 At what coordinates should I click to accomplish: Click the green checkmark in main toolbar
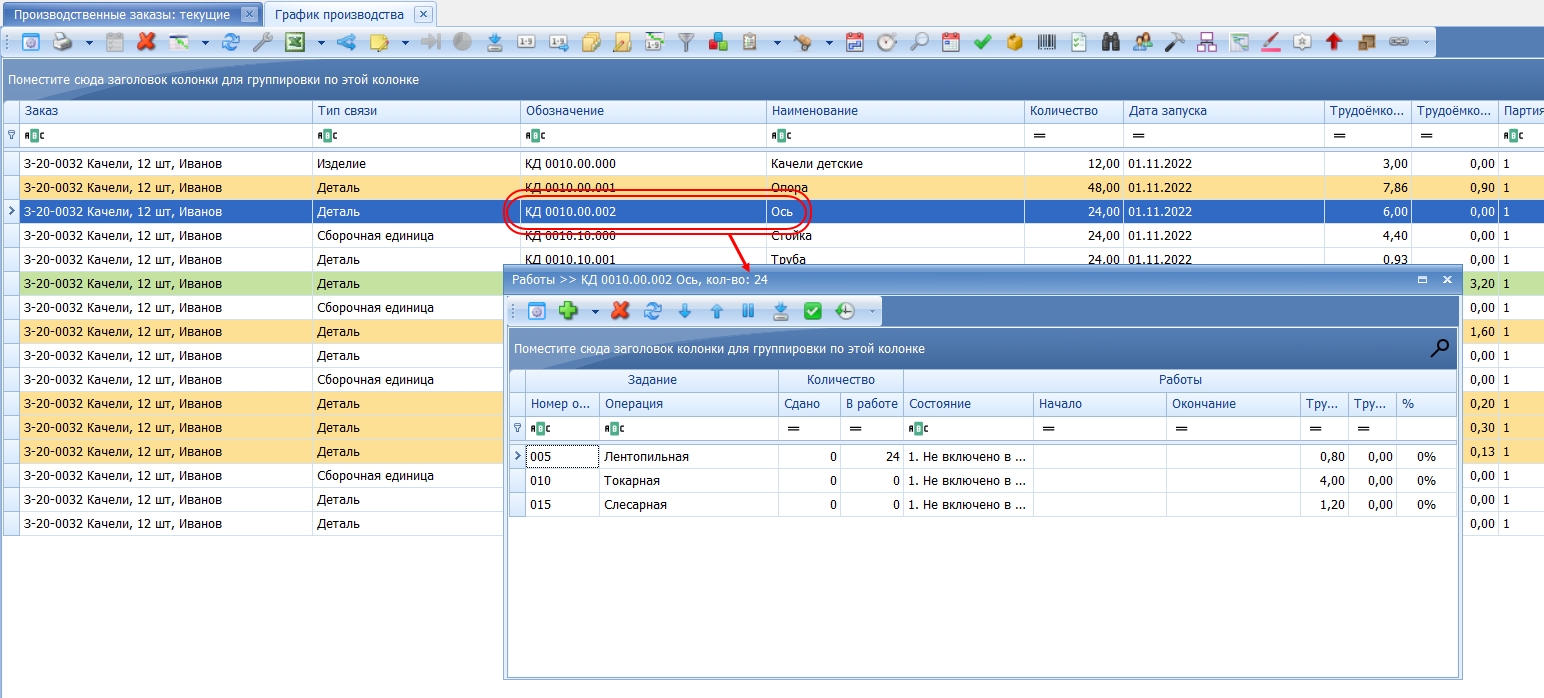(x=983, y=42)
